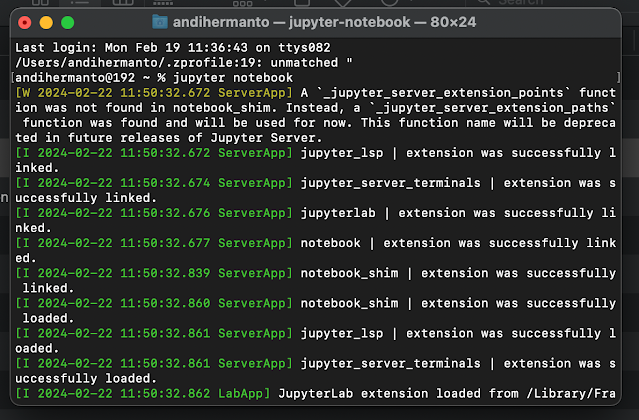Image resolution: width=639 pixels, height=420 pixels.
Task: Close the jupyter-notebook terminal window
Action: pyautogui.click(x=25, y=22)
